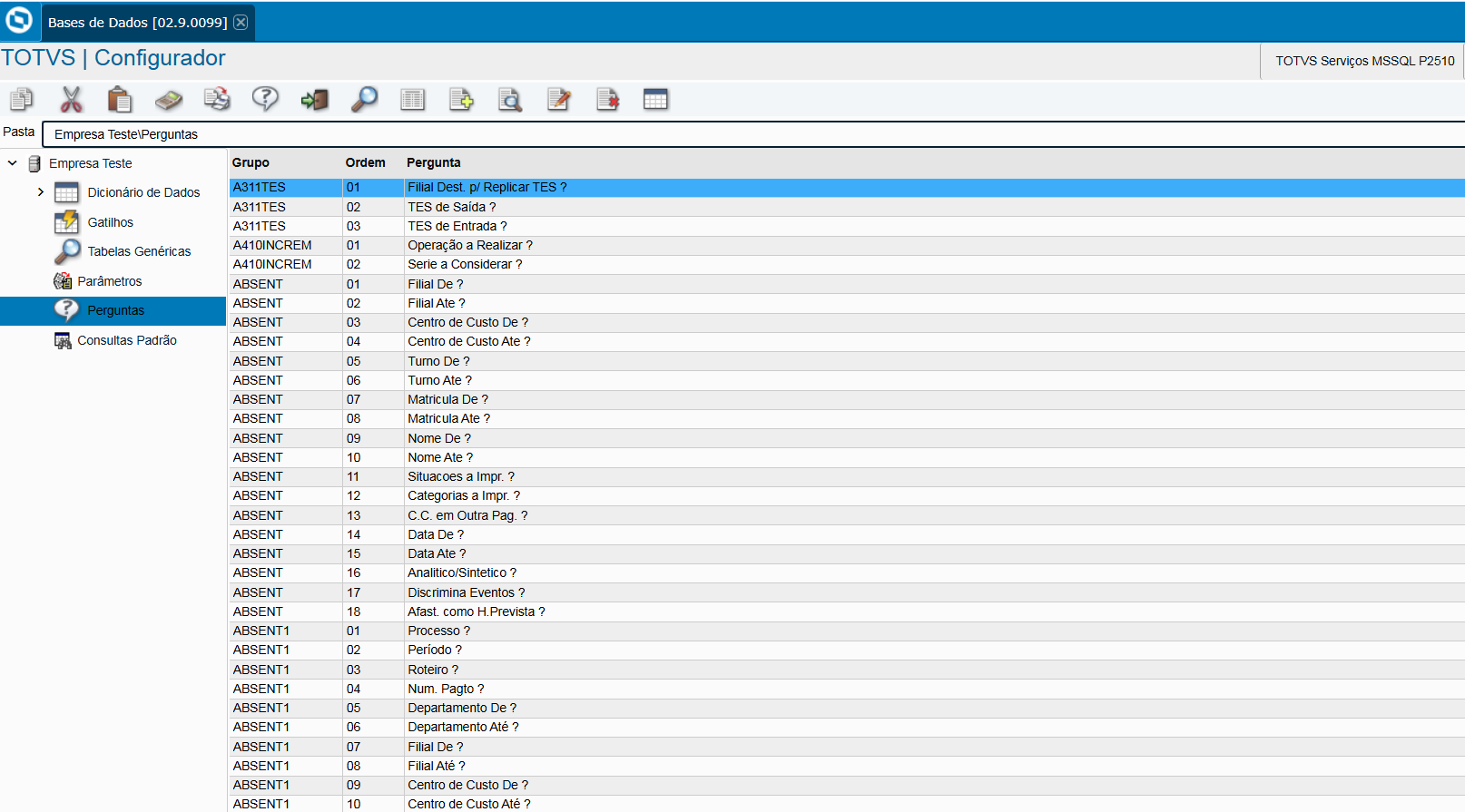
Task: Close the Bases de Dados tab
Action: point(241,23)
